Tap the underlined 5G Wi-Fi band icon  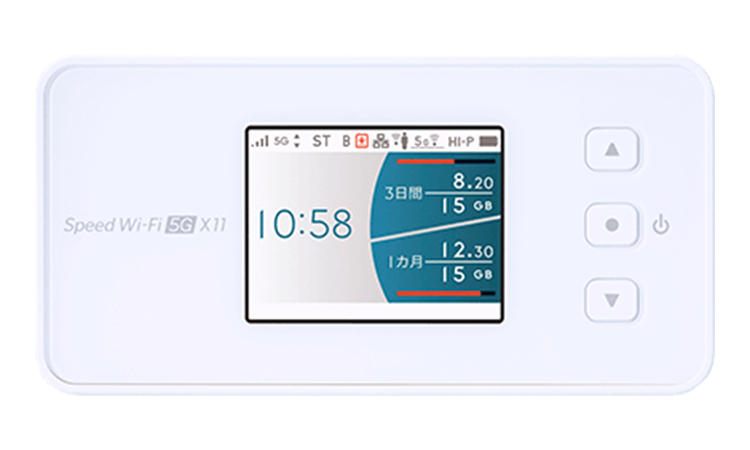pos(427,141)
